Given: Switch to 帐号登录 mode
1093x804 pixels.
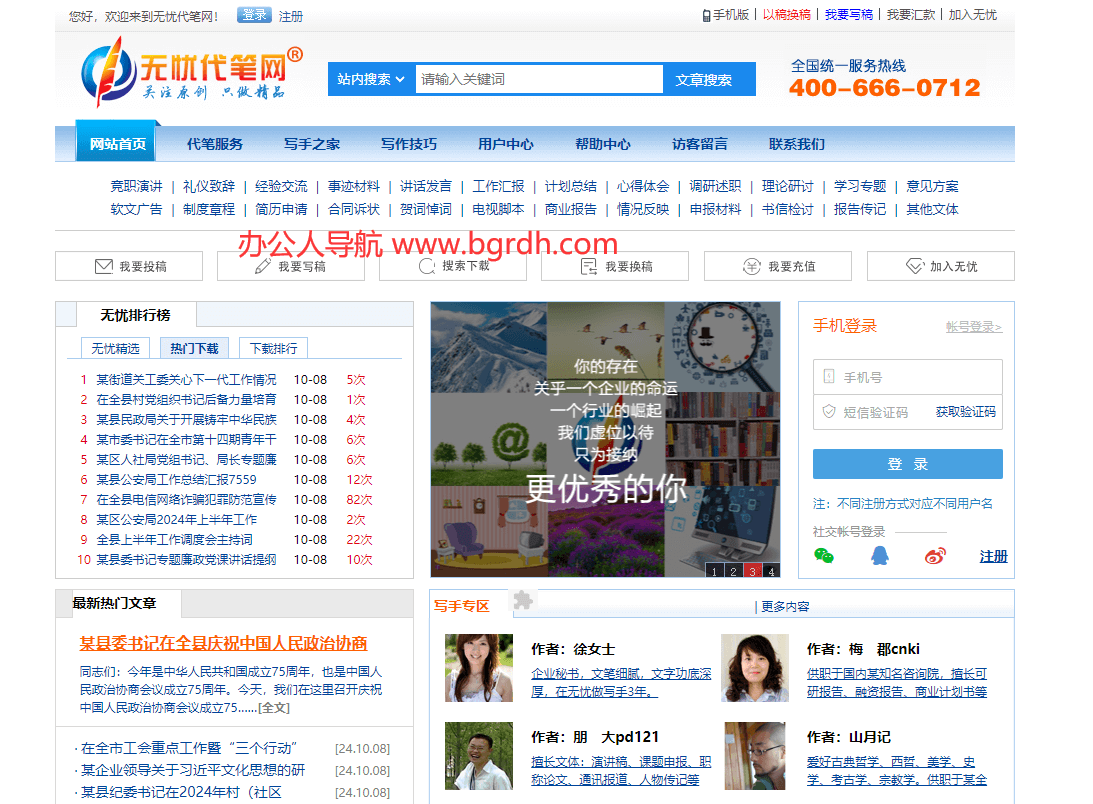Looking at the screenshot, I should [974, 326].
